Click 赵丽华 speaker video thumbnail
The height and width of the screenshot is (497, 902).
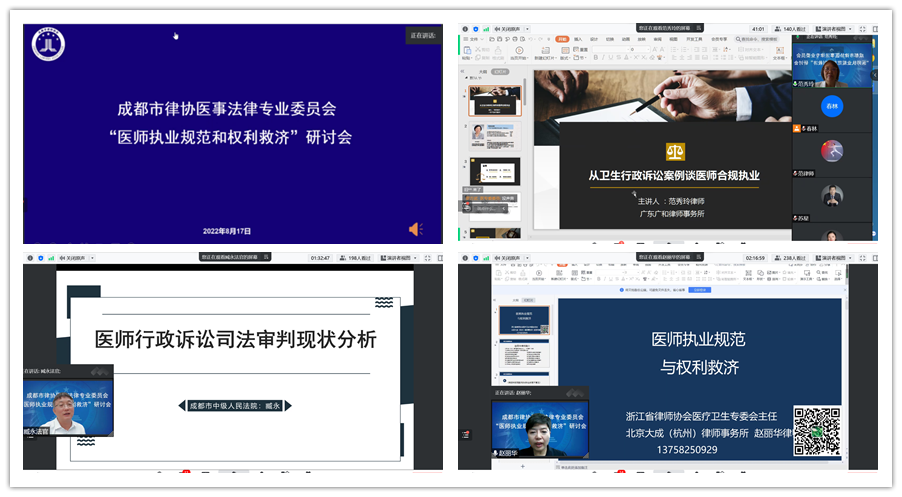pyautogui.click(x=540, y=429)
